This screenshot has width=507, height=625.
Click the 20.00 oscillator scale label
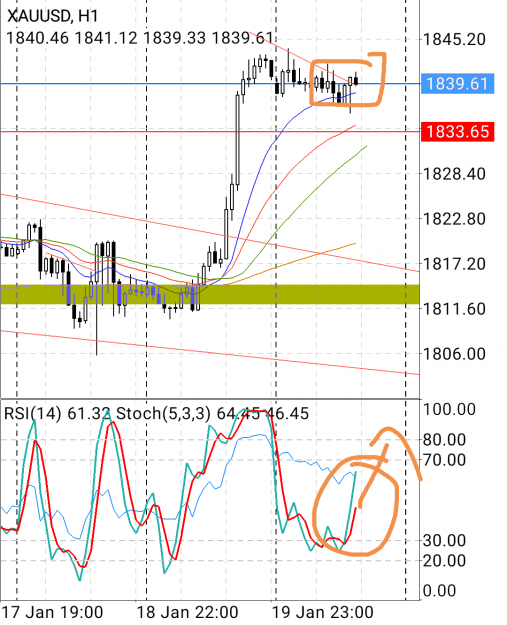(x=444, y=561)
